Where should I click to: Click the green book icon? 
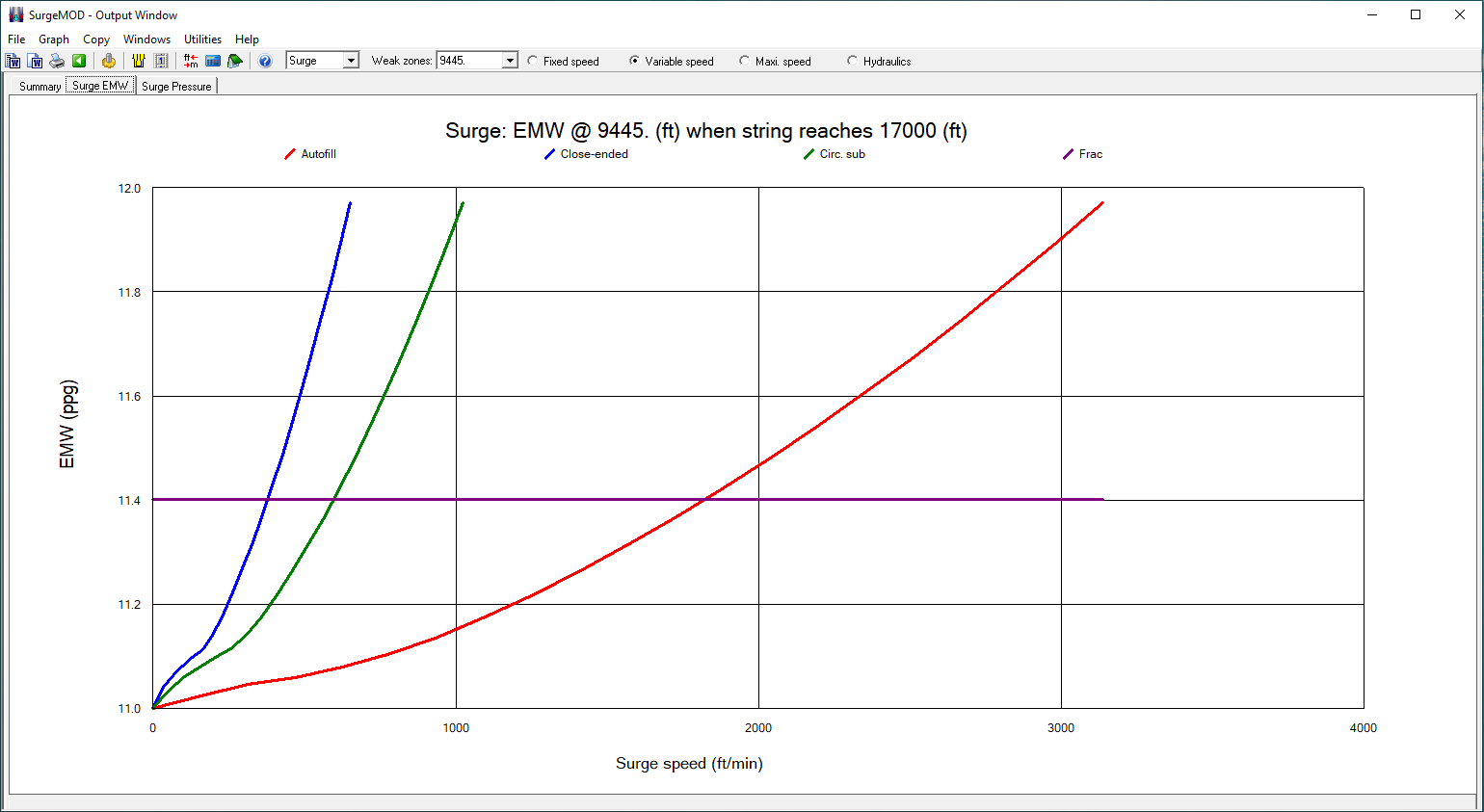234,61
